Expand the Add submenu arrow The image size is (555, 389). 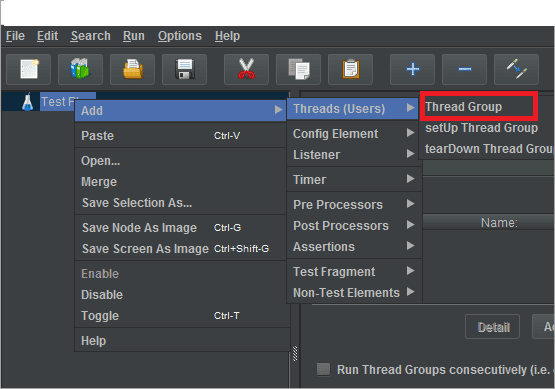coord(279,110)
